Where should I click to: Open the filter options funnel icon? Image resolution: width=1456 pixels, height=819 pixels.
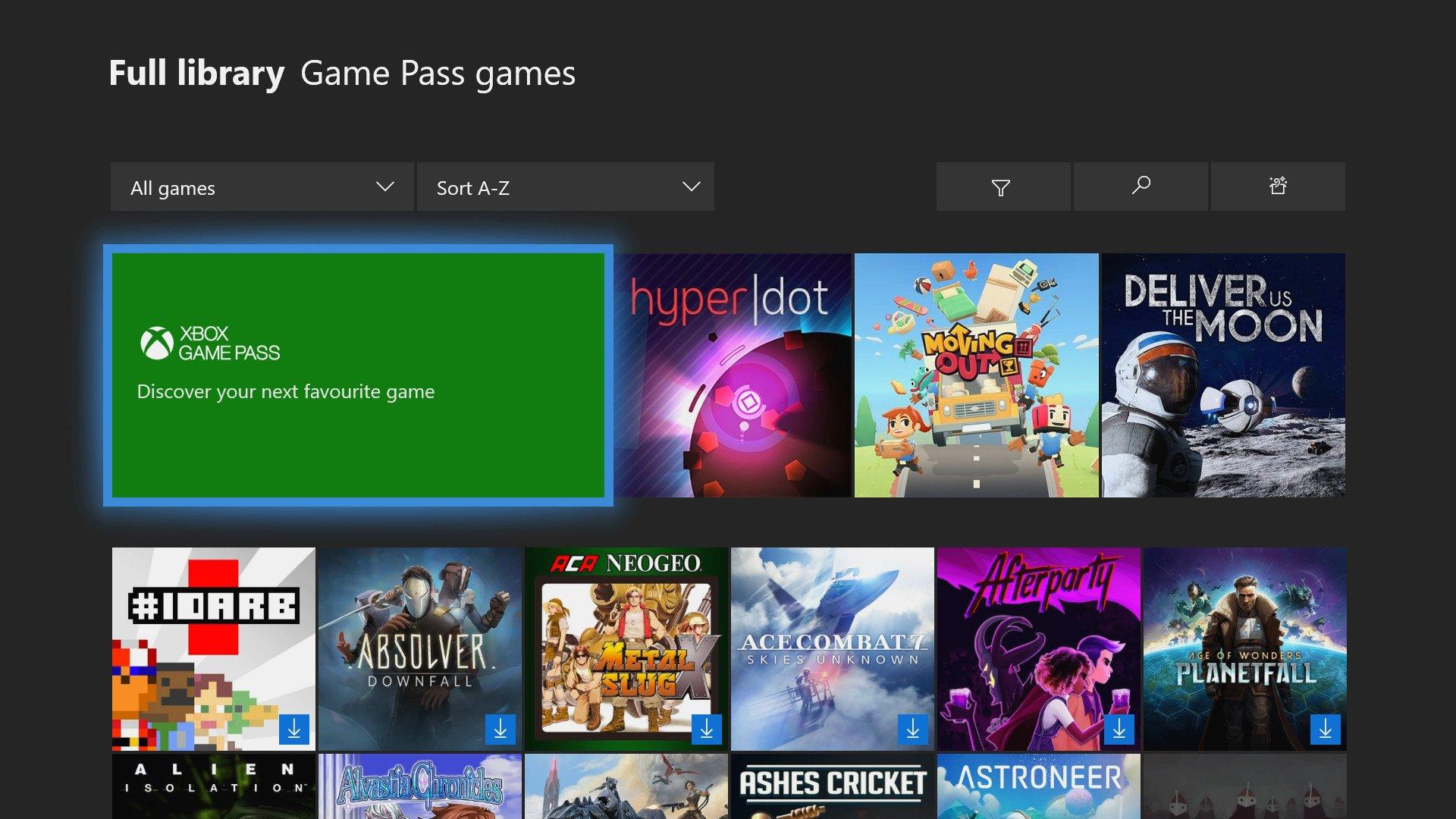tap(1003, 187)
